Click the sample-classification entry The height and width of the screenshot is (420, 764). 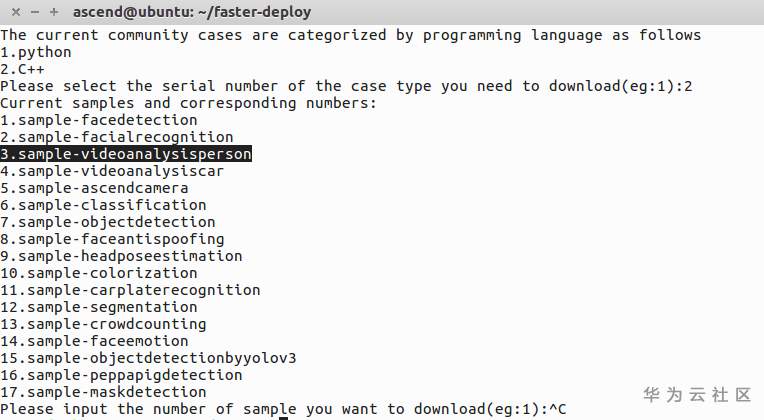(x=103, y=205)
